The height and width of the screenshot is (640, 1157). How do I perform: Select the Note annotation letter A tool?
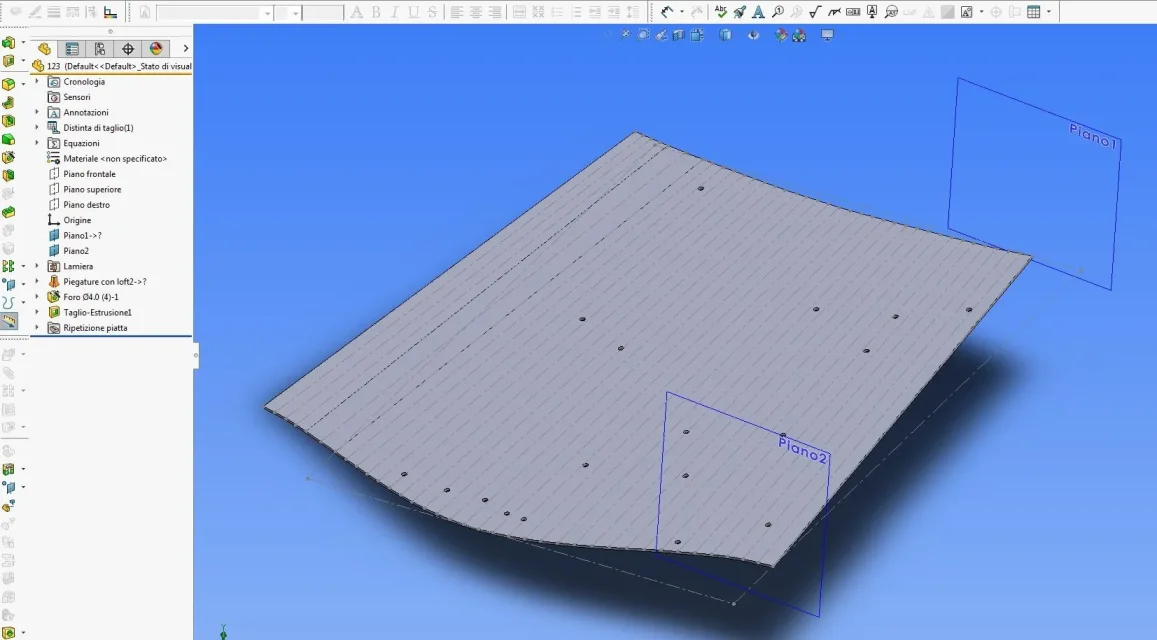(758, 12)
